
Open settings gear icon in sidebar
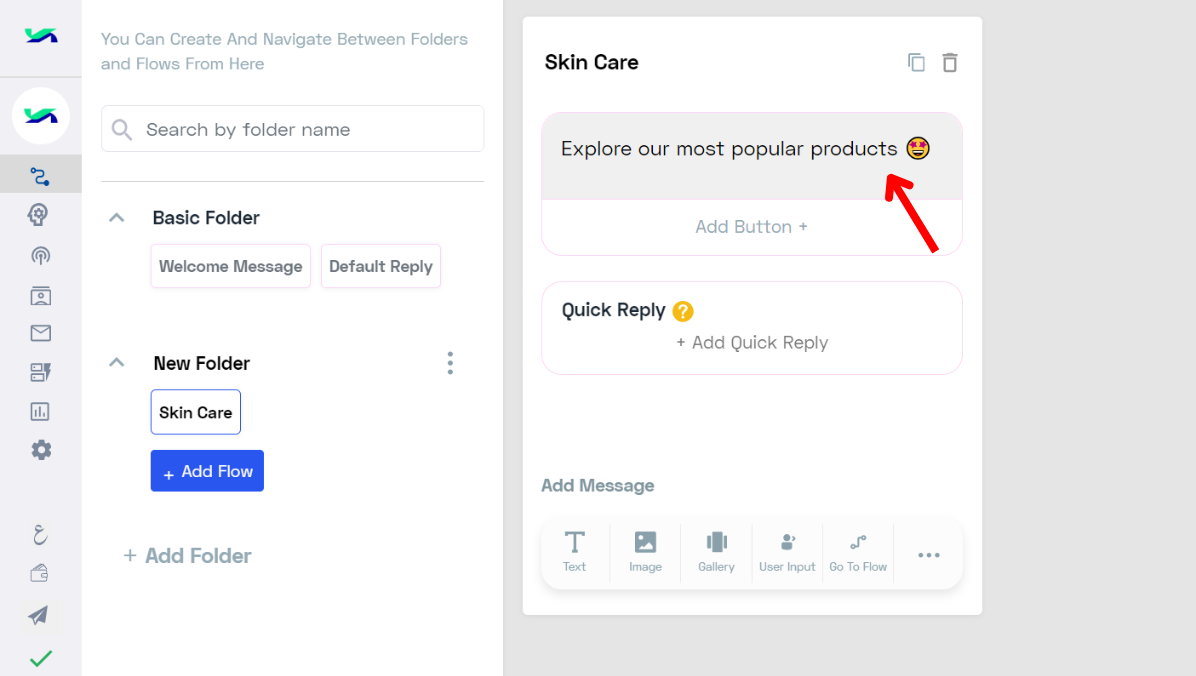(41, 450)
